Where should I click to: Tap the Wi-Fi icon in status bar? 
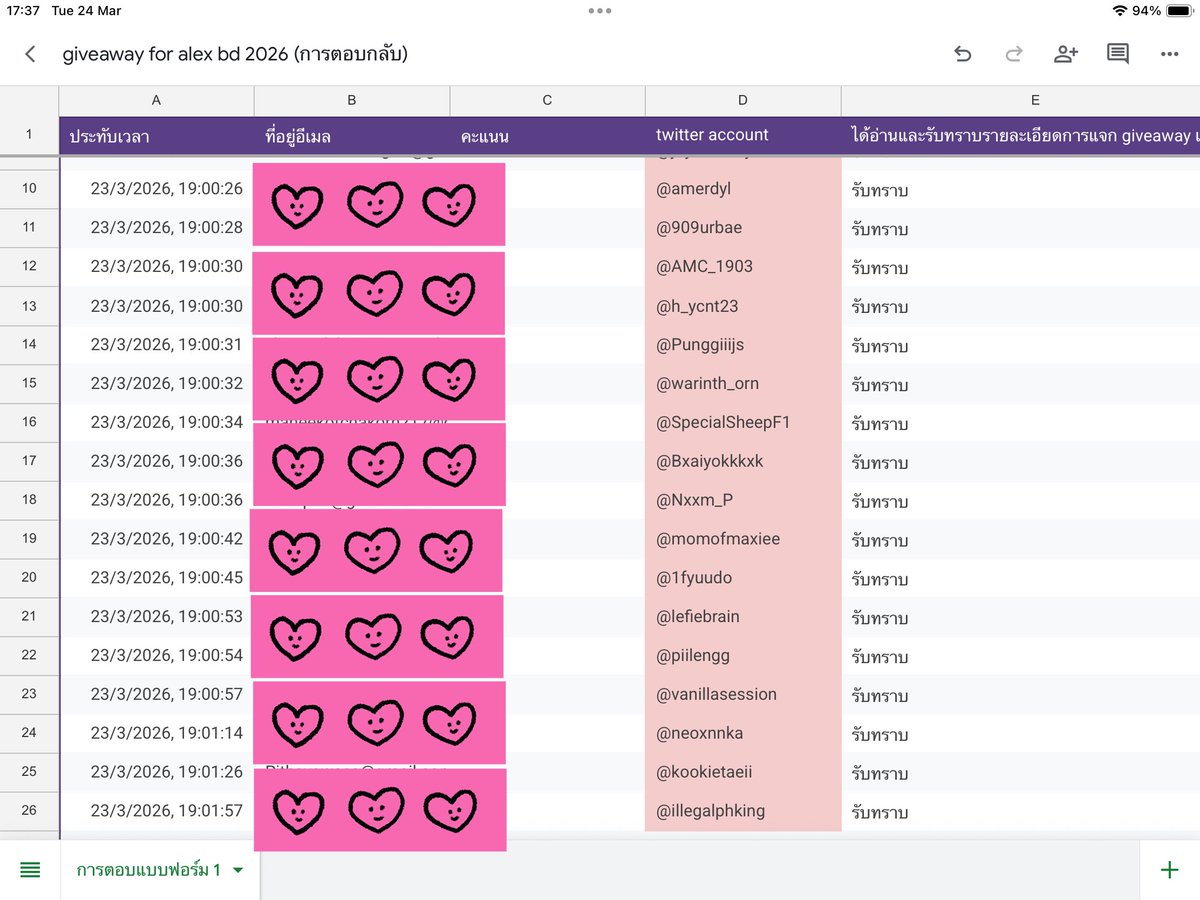(1118, 11)
